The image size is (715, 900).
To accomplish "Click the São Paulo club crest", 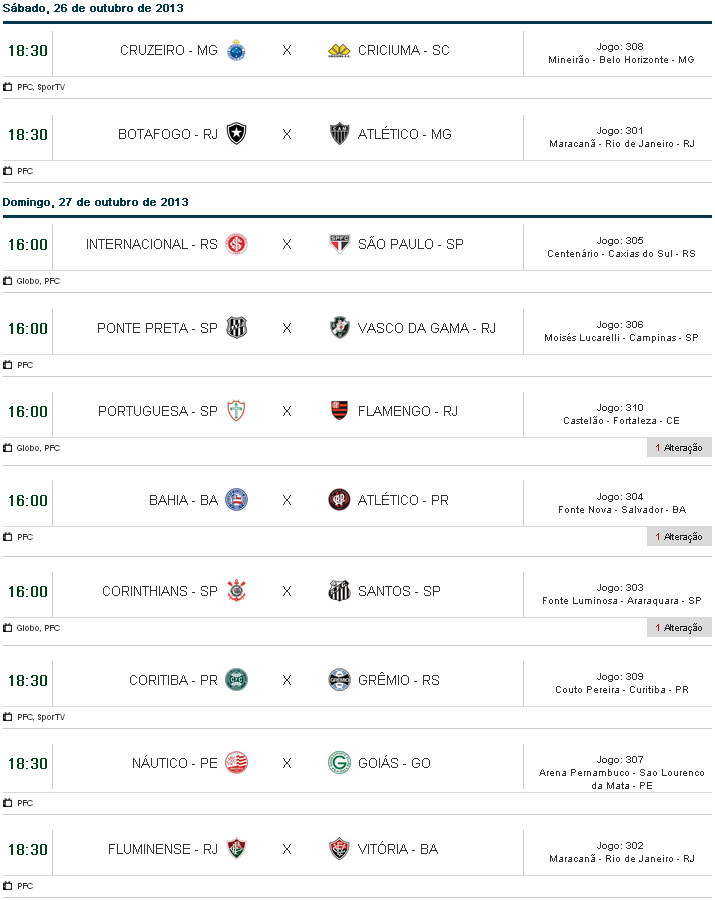I will coord(339,244).
